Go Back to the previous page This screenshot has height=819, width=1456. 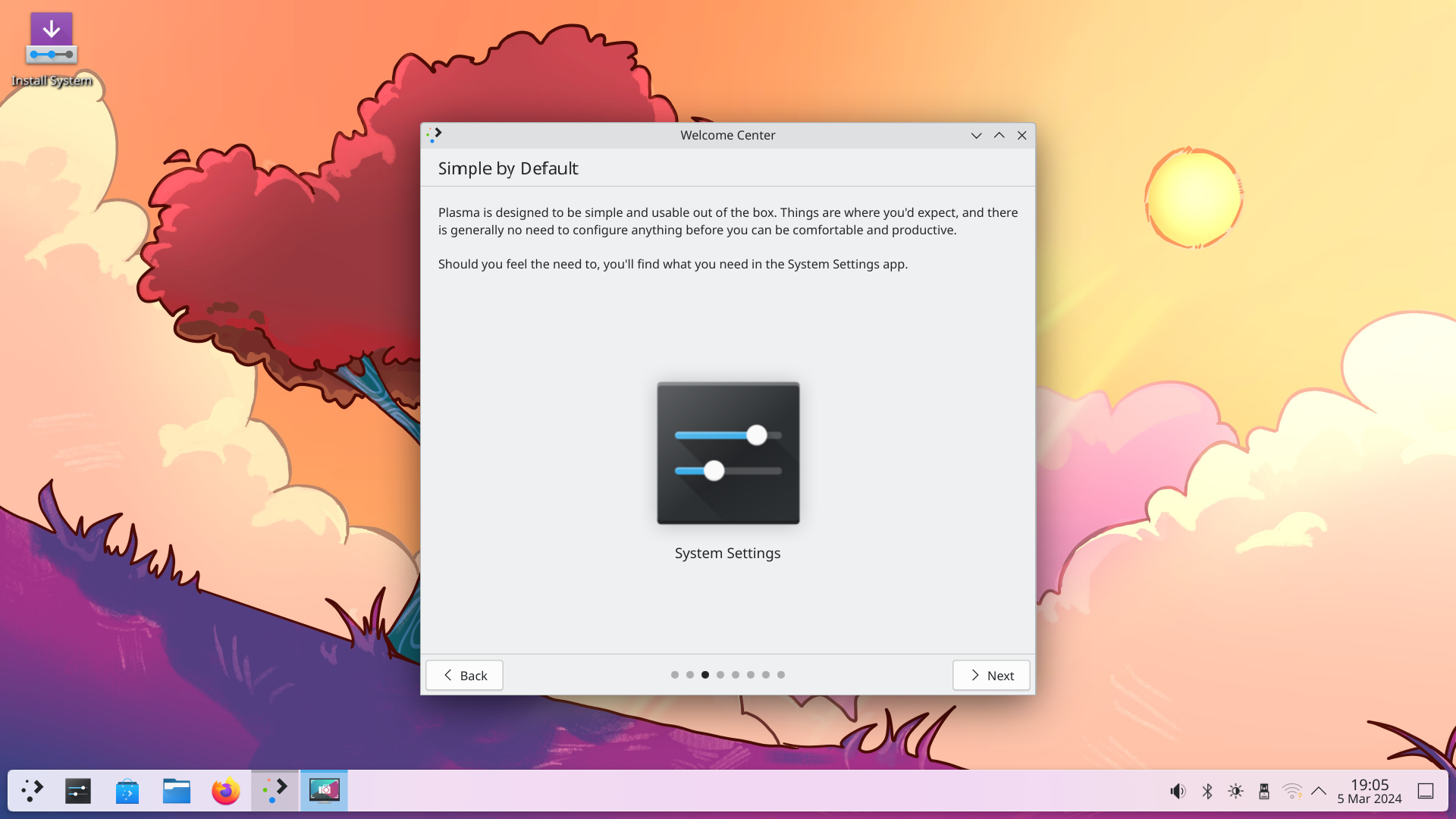(x=464, y=676)
